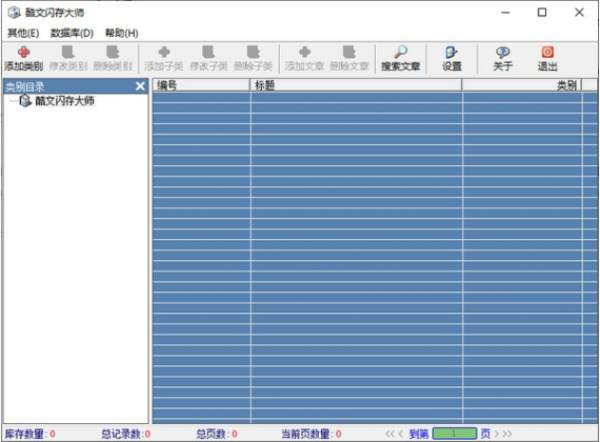Click the 添加文章 (Add Article) icon

pyautogui.click(x=304, y=58)
